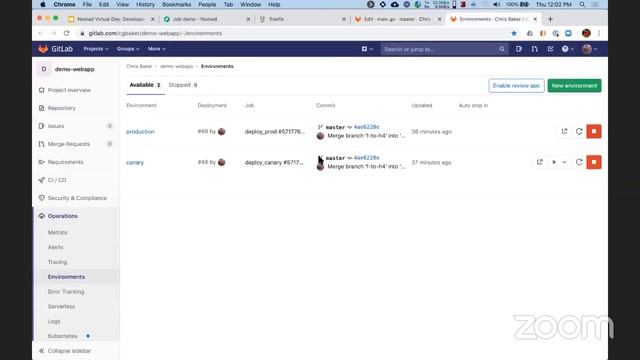Open a new Chrome tab
The height and width of the screenshot is (360, 640).
tap(550, 19)
